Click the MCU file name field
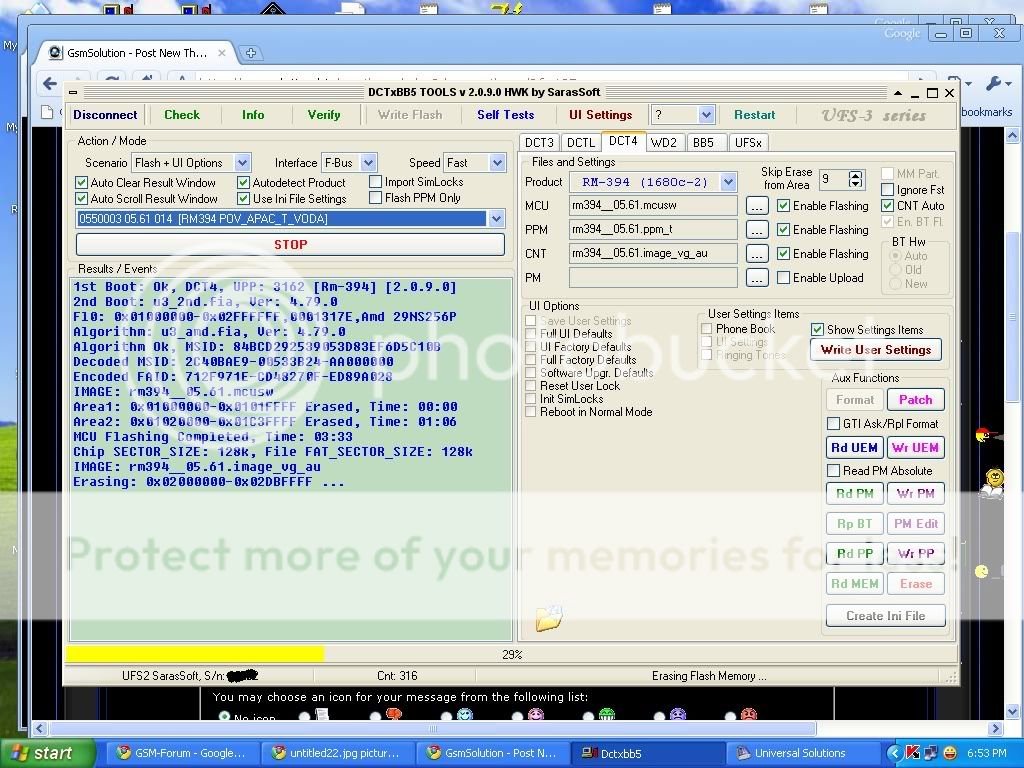 tap(653, 206)
